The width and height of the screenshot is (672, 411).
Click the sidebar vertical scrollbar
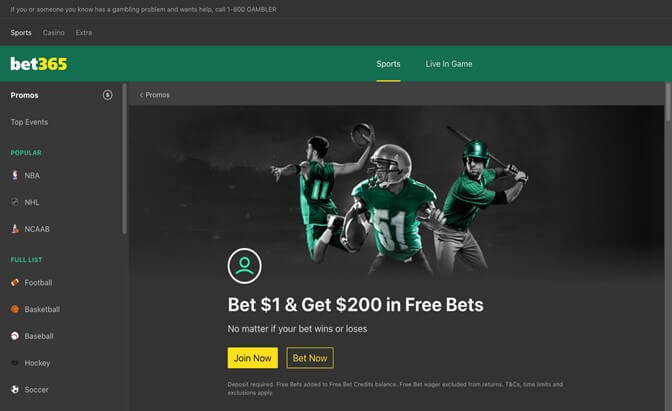(125, 159)
